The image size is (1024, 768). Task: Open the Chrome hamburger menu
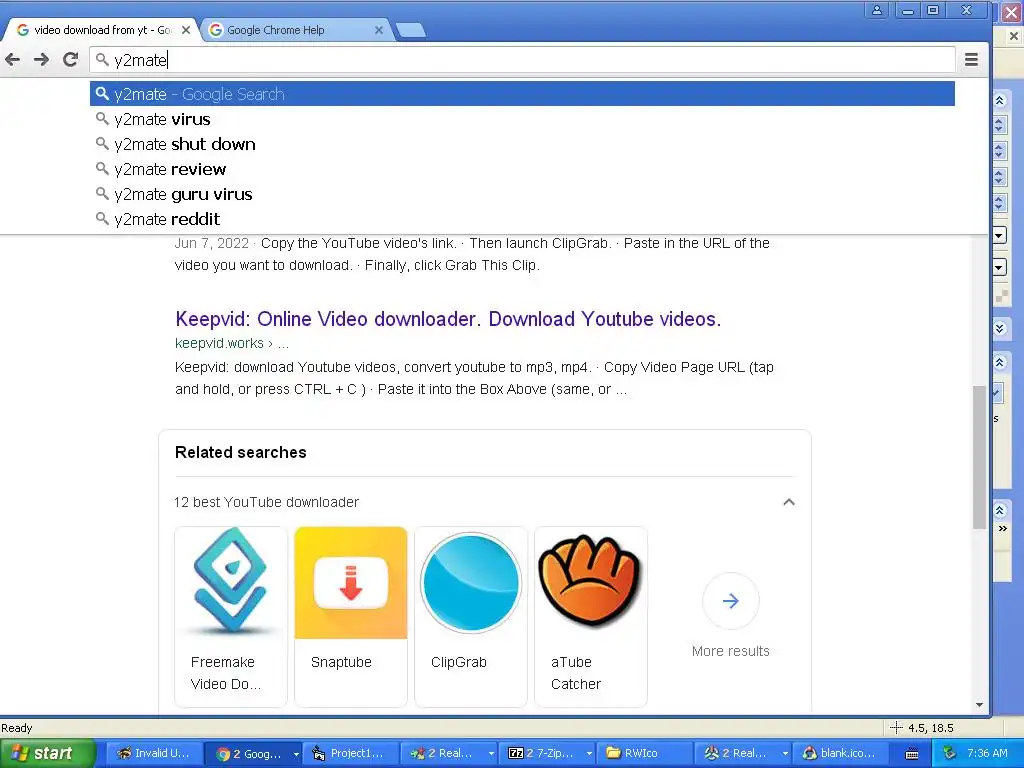pos(971,60)
